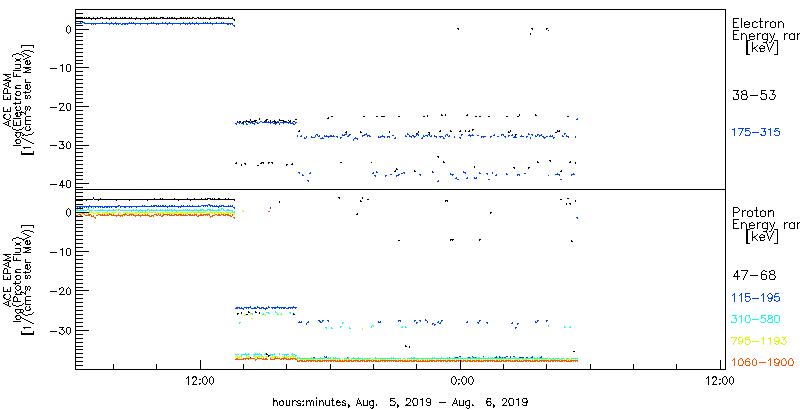800x410 pixels.
Task: Click the 'Proton' legend heading
Action: click(753, 213)
